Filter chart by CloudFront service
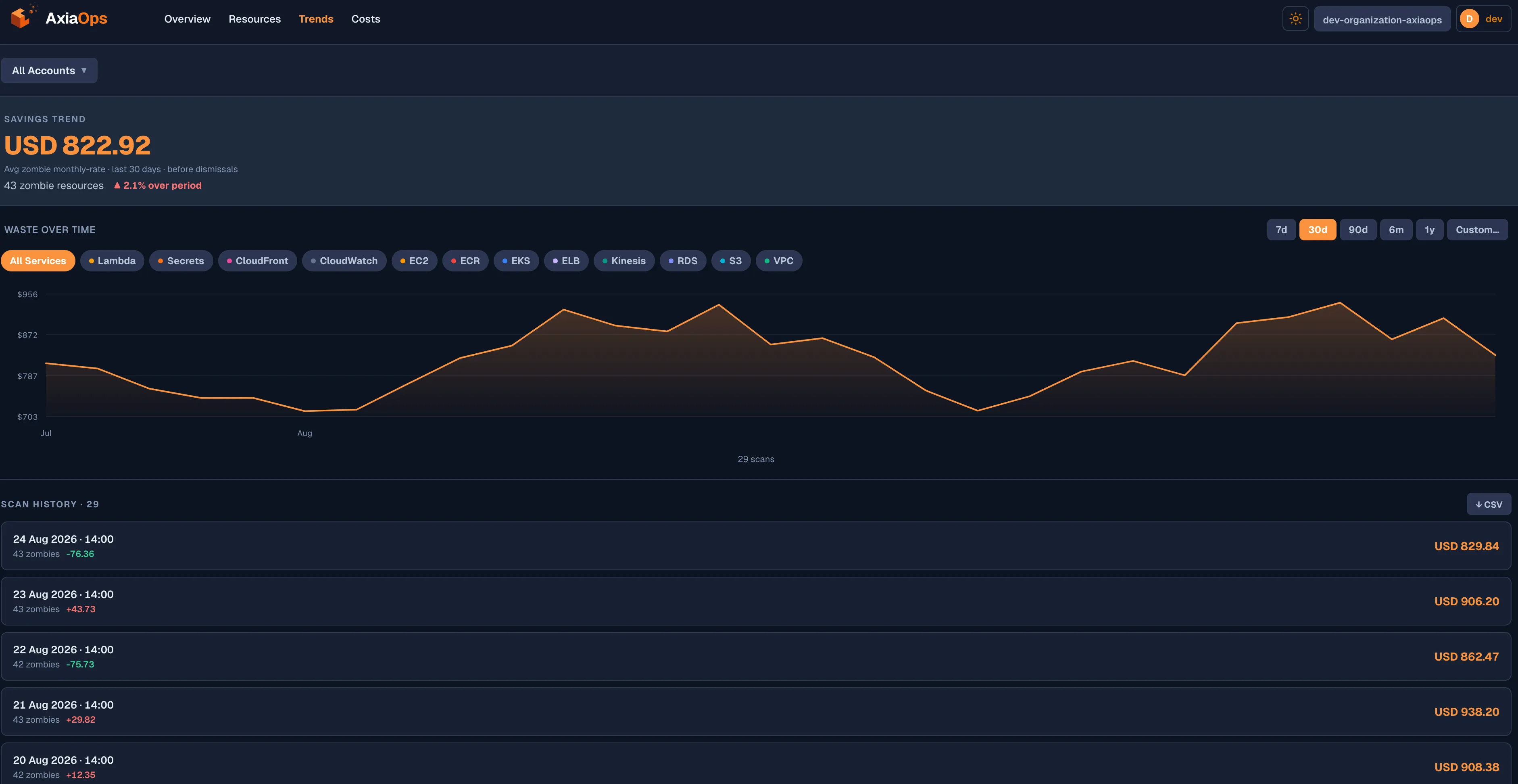This screenshot has height=784, width=1518. pos(258,261)
